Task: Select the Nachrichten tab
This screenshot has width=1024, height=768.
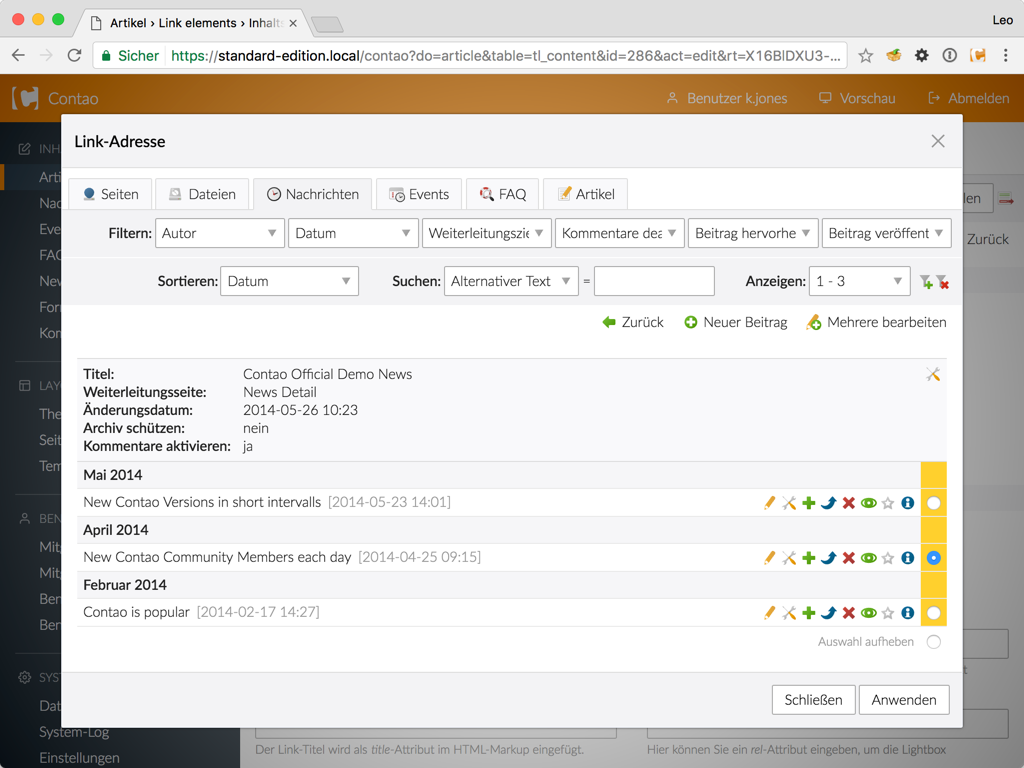Action: (313, 194)
